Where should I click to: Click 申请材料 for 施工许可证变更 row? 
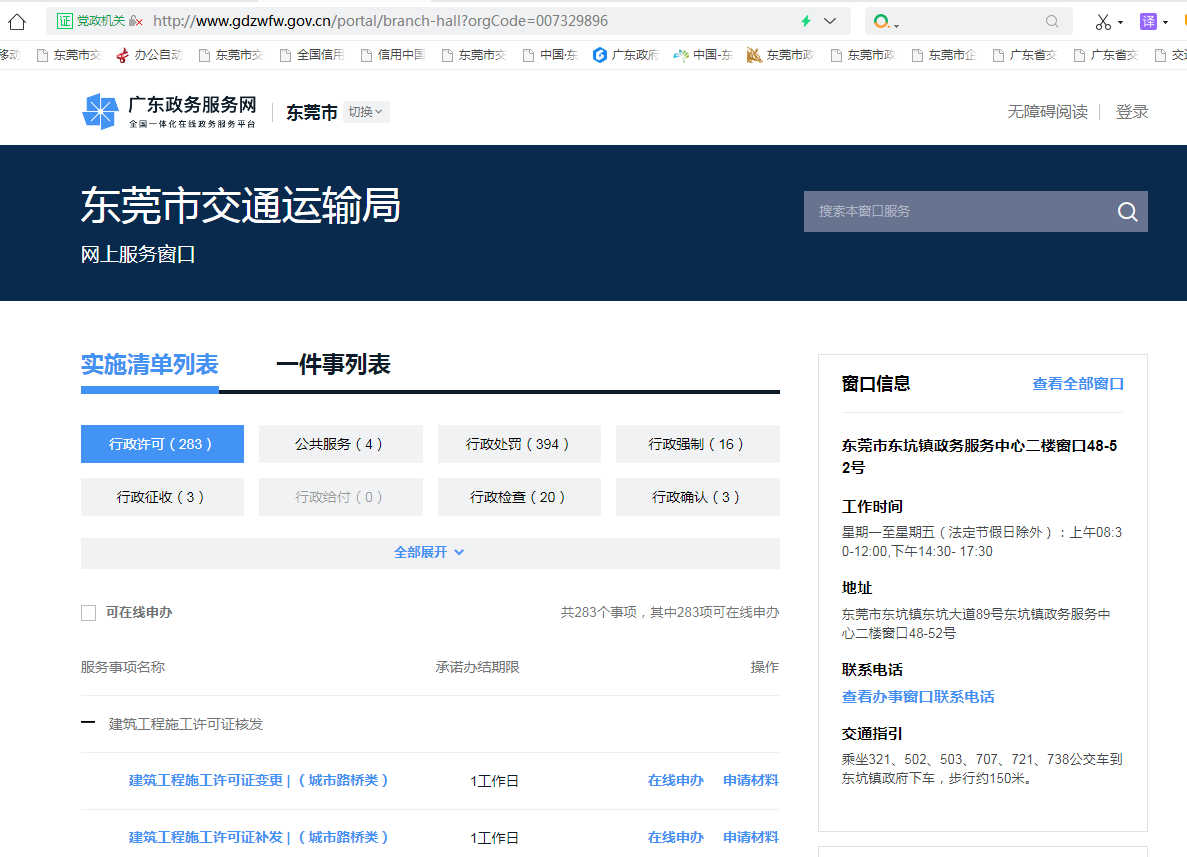click(750, 781)
